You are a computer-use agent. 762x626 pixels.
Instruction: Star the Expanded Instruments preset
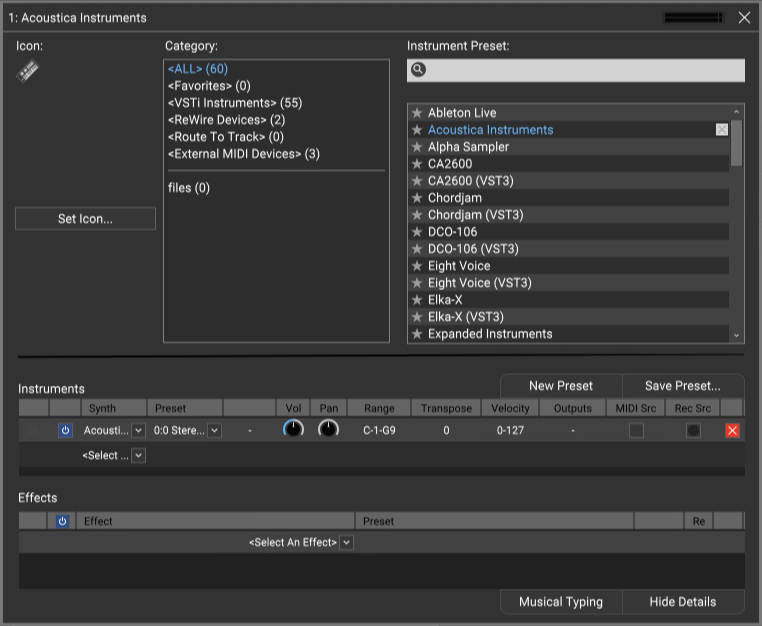pyautogui.click(x=416, y=334)
